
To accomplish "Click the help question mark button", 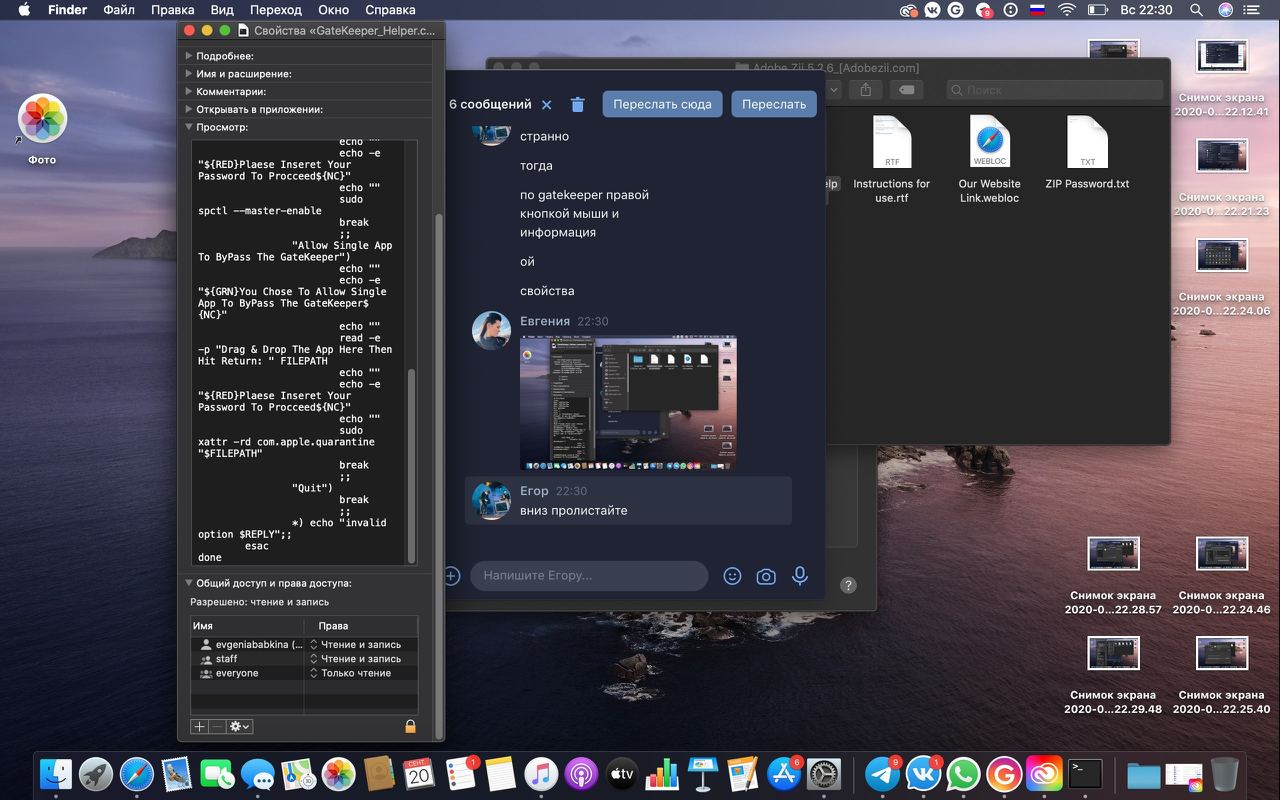I will 848,586.
